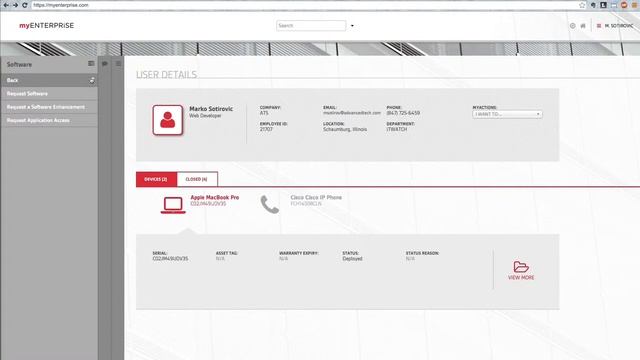The height and width of the screenshot is (360, 640).
Task: Open the search dropdown arrow
Action: pyautogui.click(x=352, y=26)
